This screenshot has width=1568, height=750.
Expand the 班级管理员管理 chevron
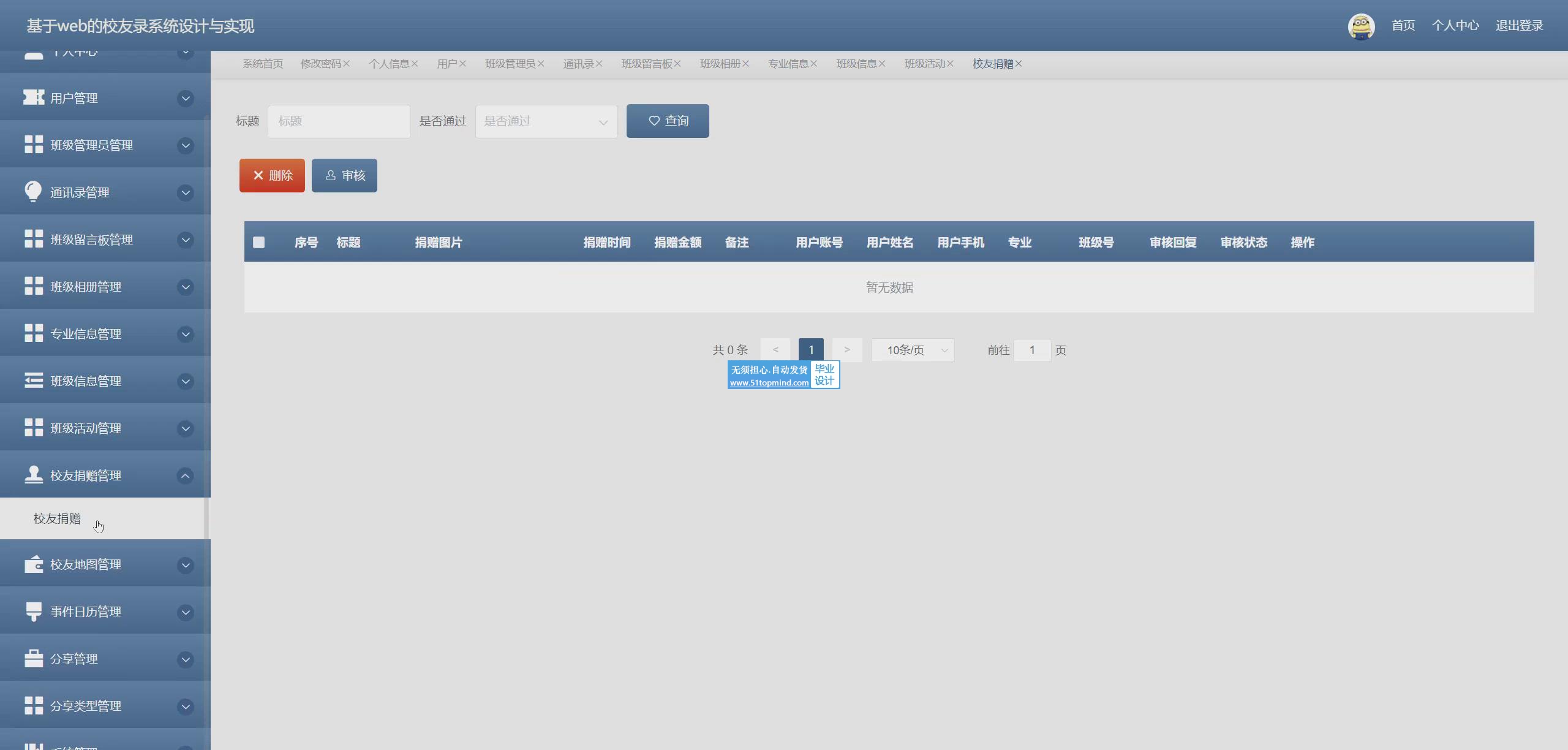(x=186, y=145)
